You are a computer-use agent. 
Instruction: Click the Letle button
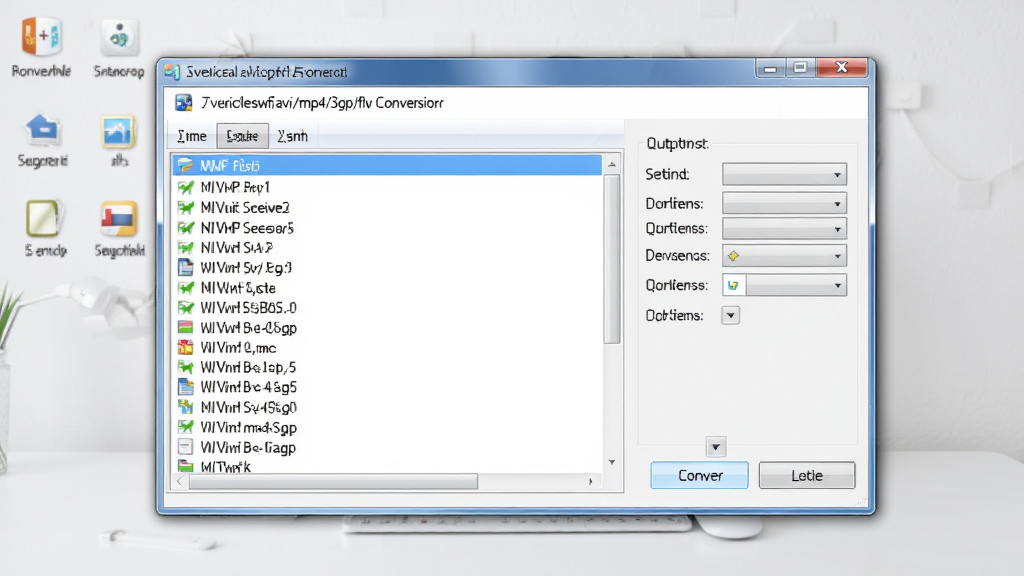(807, 475)
